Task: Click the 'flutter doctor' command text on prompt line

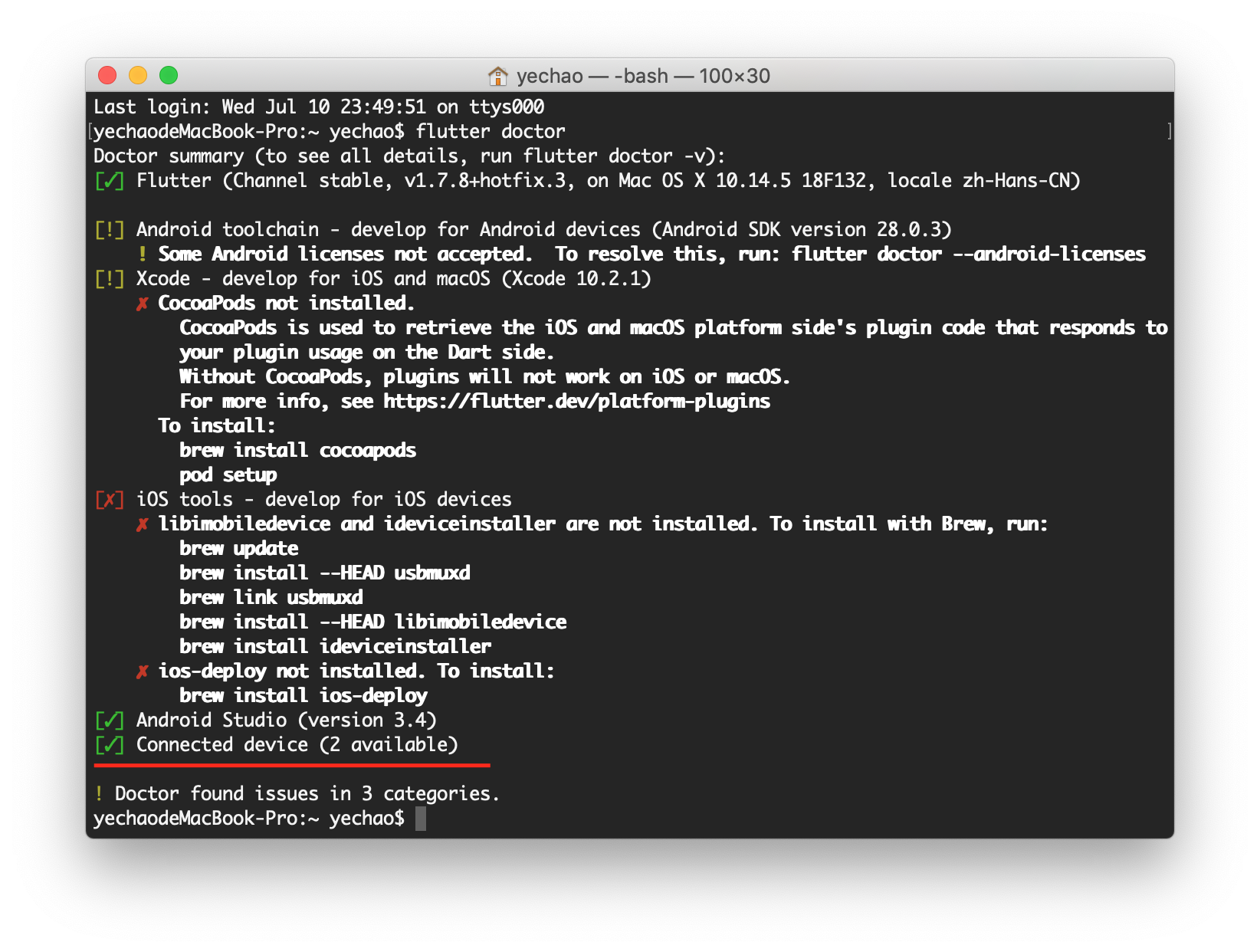Action: [x=491, y=131]
